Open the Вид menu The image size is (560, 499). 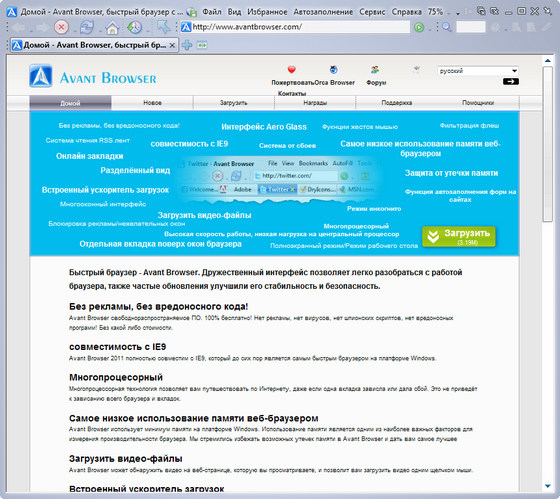[x=234, y=12]
